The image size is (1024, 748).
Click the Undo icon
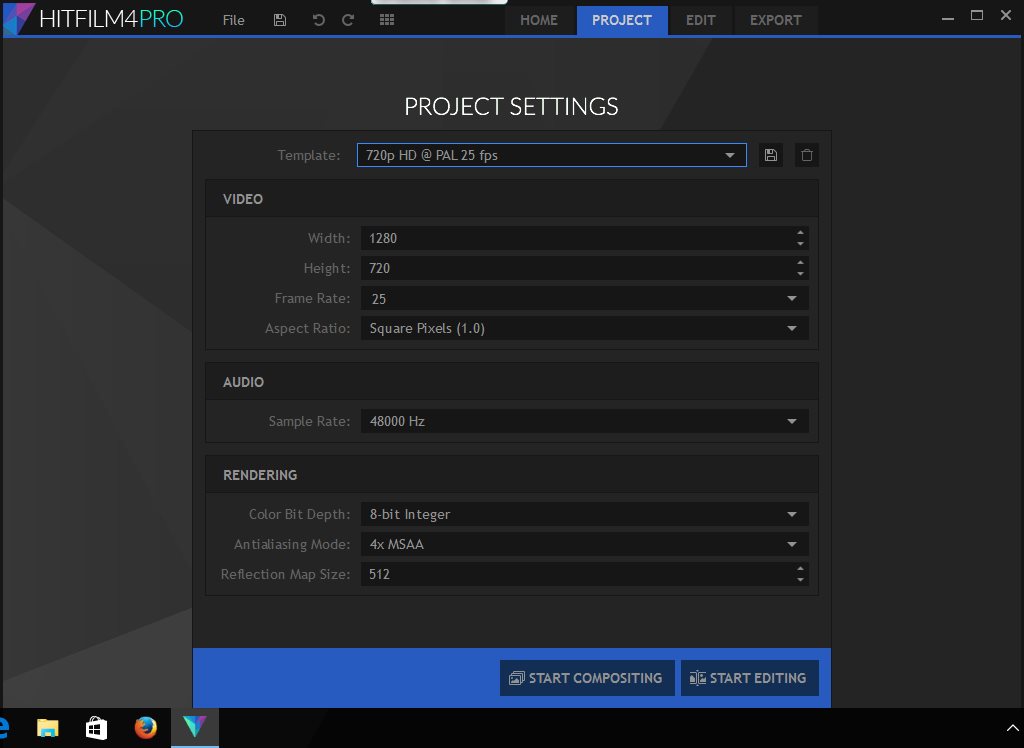click(318, 19)
